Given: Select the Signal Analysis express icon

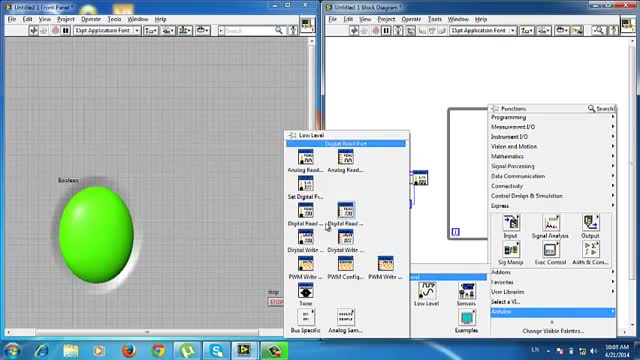Looking at the screenshot, I should [x=550, y=223].
